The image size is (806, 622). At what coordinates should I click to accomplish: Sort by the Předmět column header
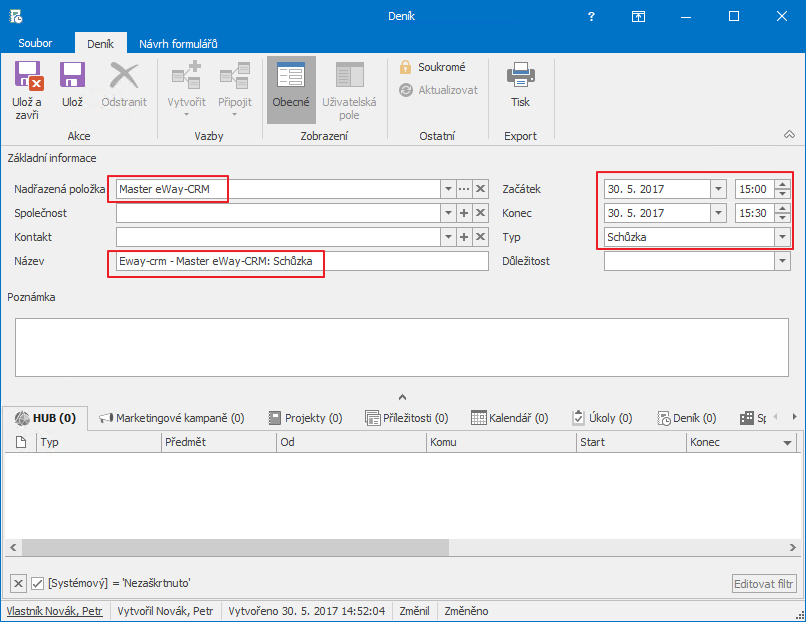pyautogui.click(x=219, y=442)
